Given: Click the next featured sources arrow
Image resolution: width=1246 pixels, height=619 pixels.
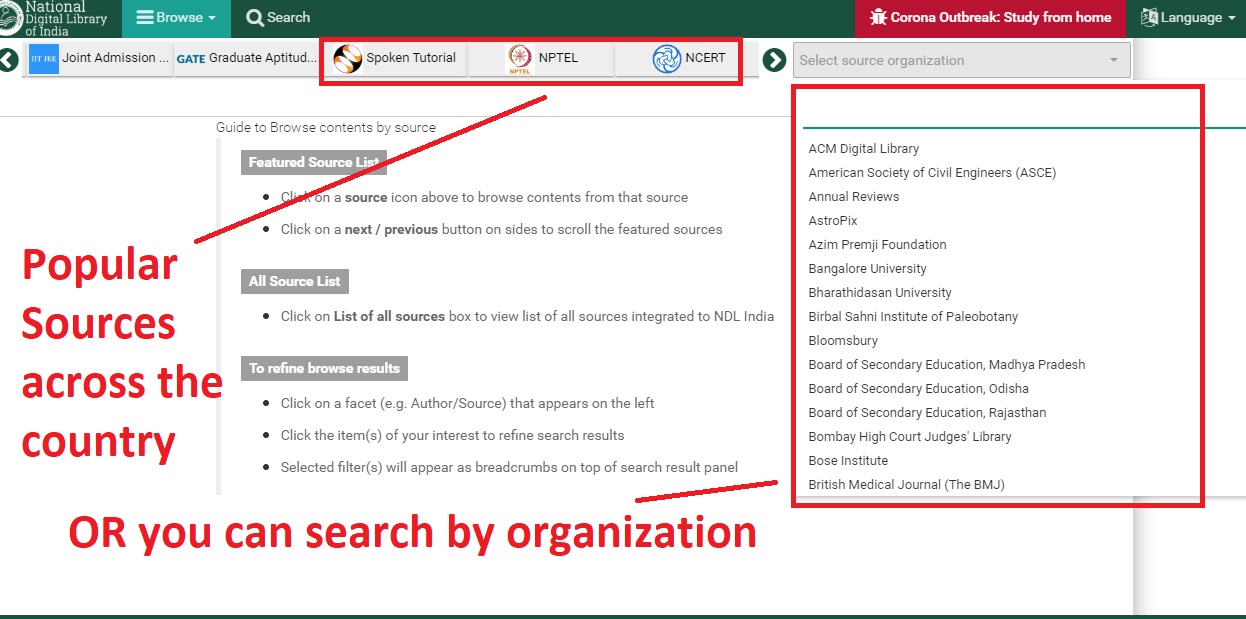Looking at the screenshot, I should [x=774, y=60].
